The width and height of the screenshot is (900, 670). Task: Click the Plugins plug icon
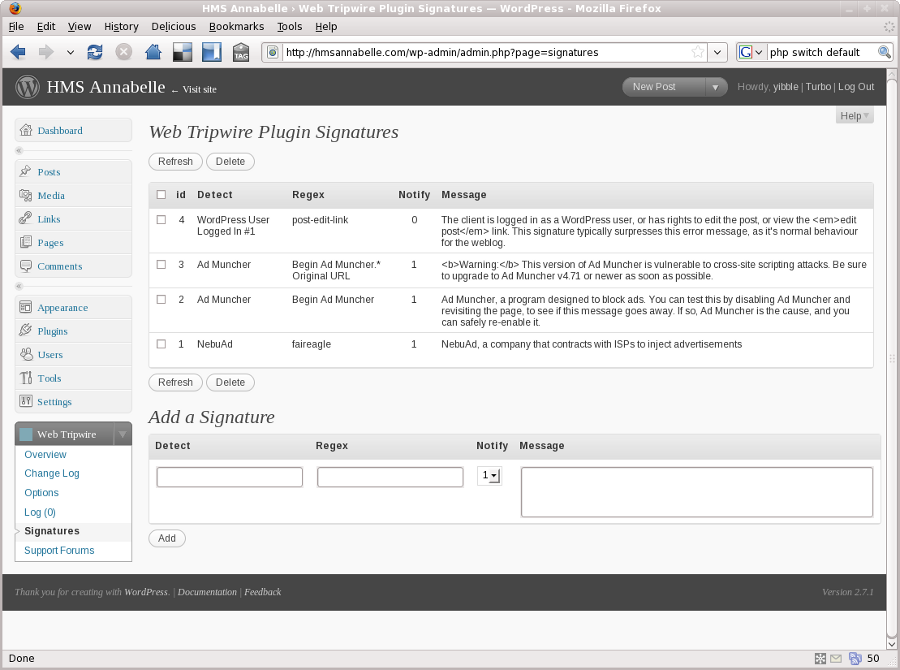click(25, 330)
